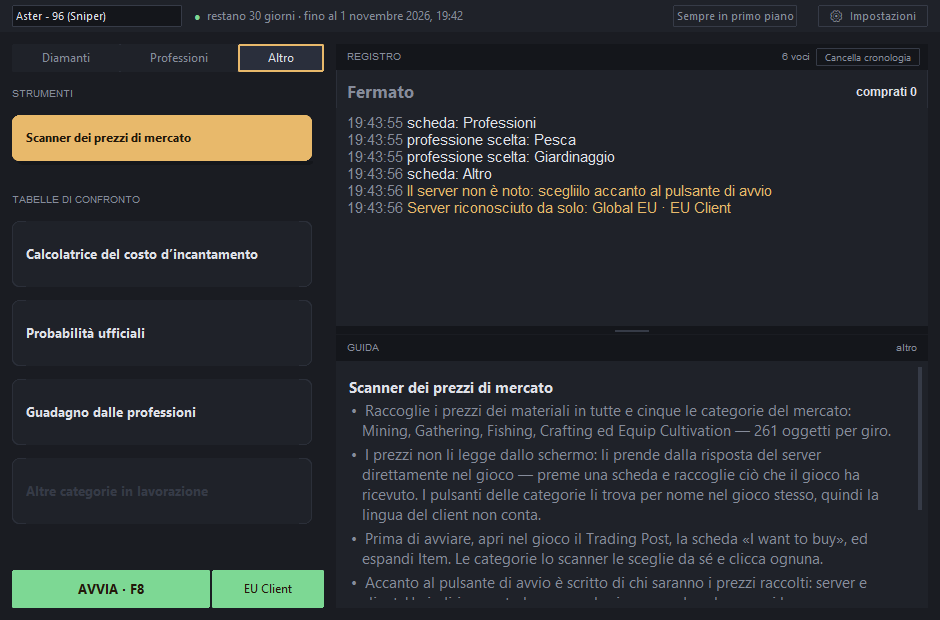Screen dimensions: 940x620
Task: Click the GUIDA panel header
Action: pos(363,348)
